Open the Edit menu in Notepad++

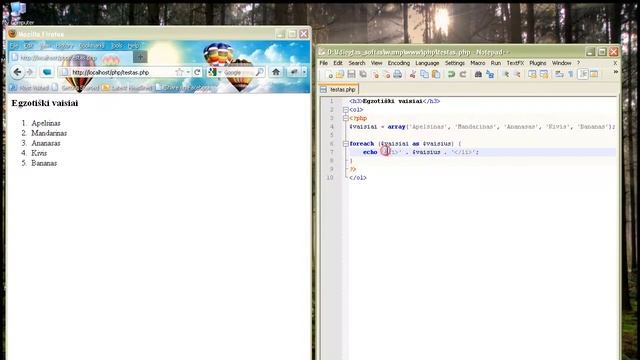(338, 63)
